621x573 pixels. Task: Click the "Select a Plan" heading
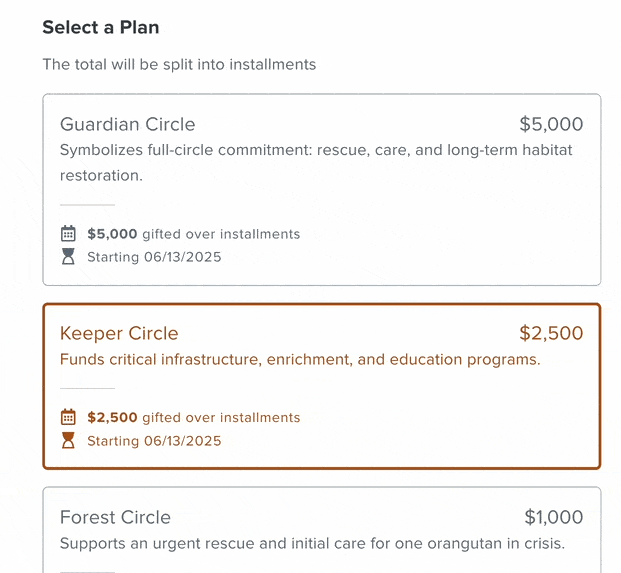tap(101, 28)
